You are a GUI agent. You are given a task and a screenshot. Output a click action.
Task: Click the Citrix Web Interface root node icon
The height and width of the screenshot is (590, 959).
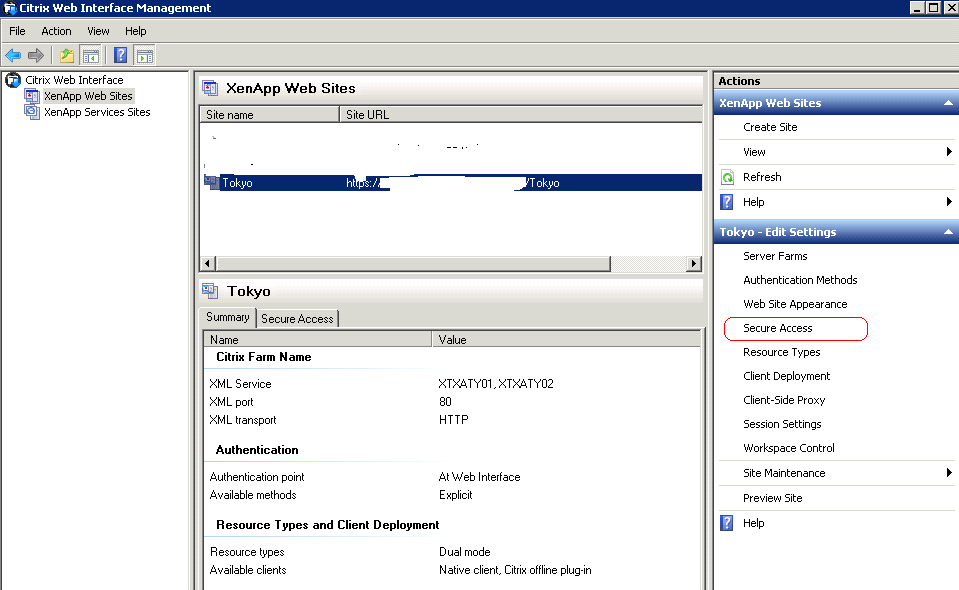pos(13,80)
